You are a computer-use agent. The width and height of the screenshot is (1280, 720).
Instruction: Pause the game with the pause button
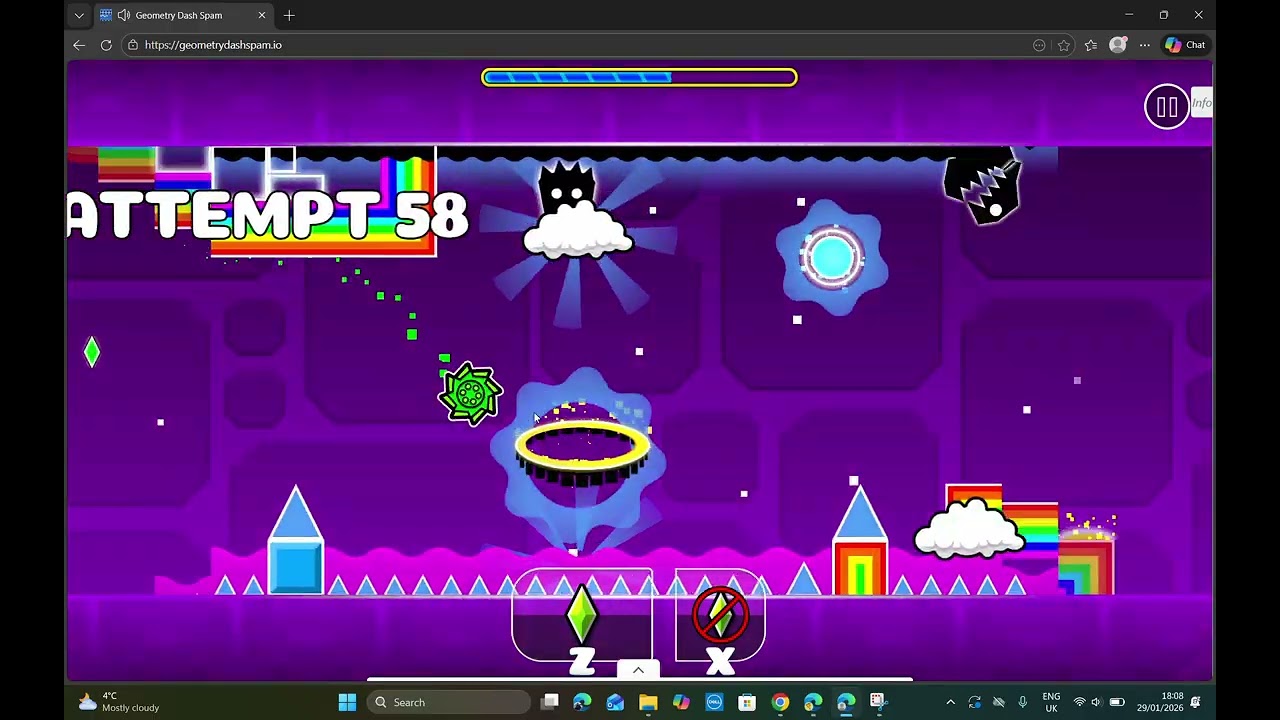[x=1166, y=107]
